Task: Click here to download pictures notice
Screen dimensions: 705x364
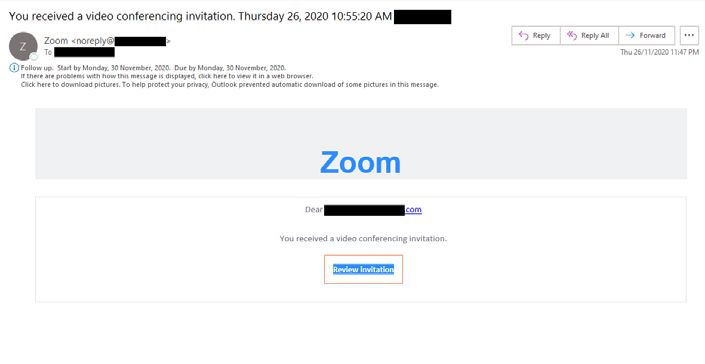Action: coord(229,84)
